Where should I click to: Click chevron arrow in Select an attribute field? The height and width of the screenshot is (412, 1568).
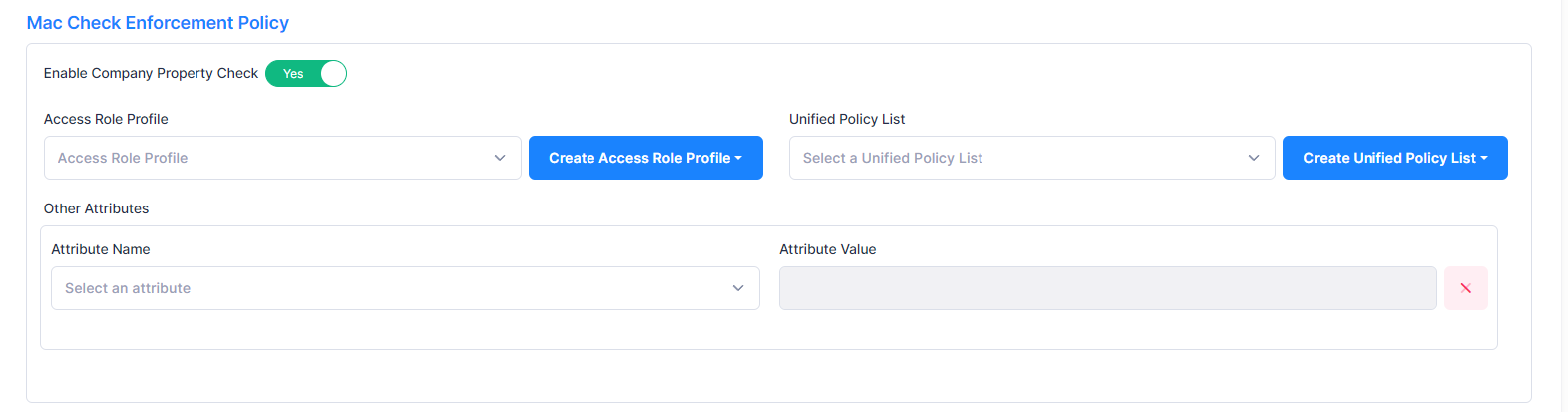point(738,288)
